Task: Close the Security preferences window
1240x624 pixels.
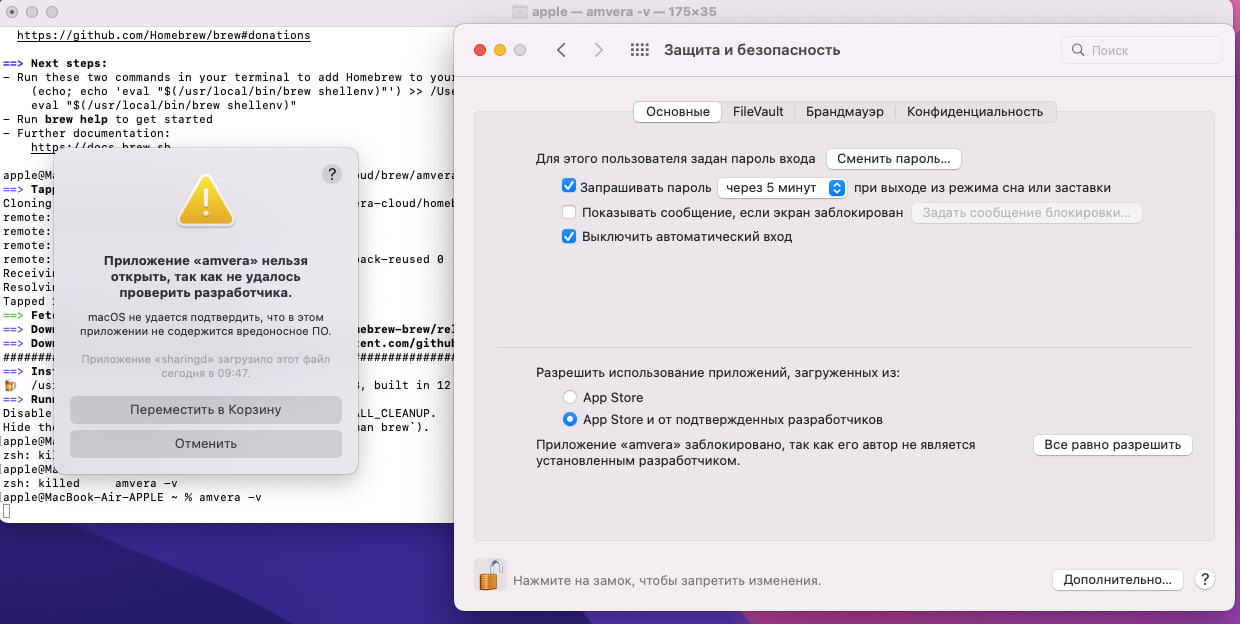Action: tap(479, 50)
